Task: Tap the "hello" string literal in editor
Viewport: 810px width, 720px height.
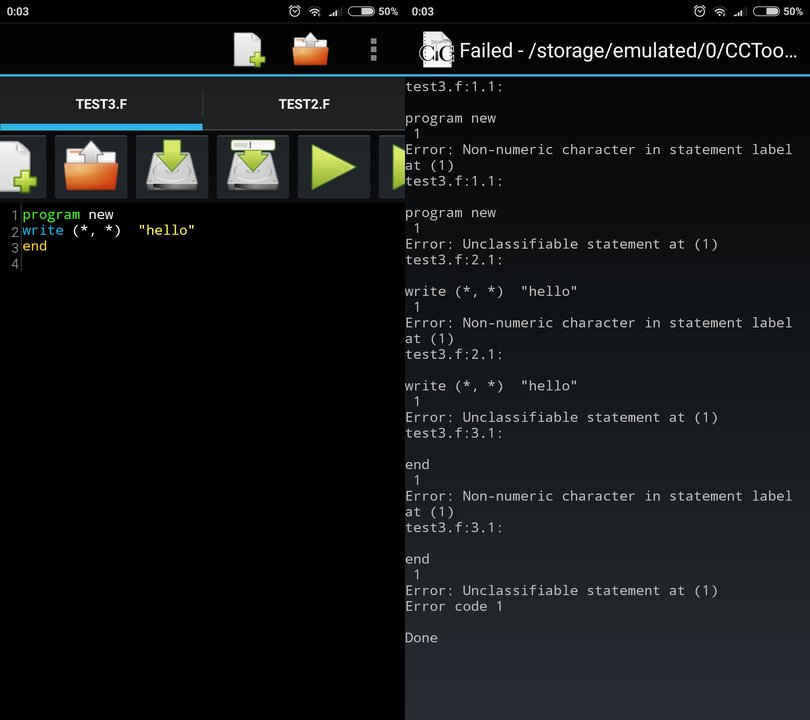Action: (166, 230)
